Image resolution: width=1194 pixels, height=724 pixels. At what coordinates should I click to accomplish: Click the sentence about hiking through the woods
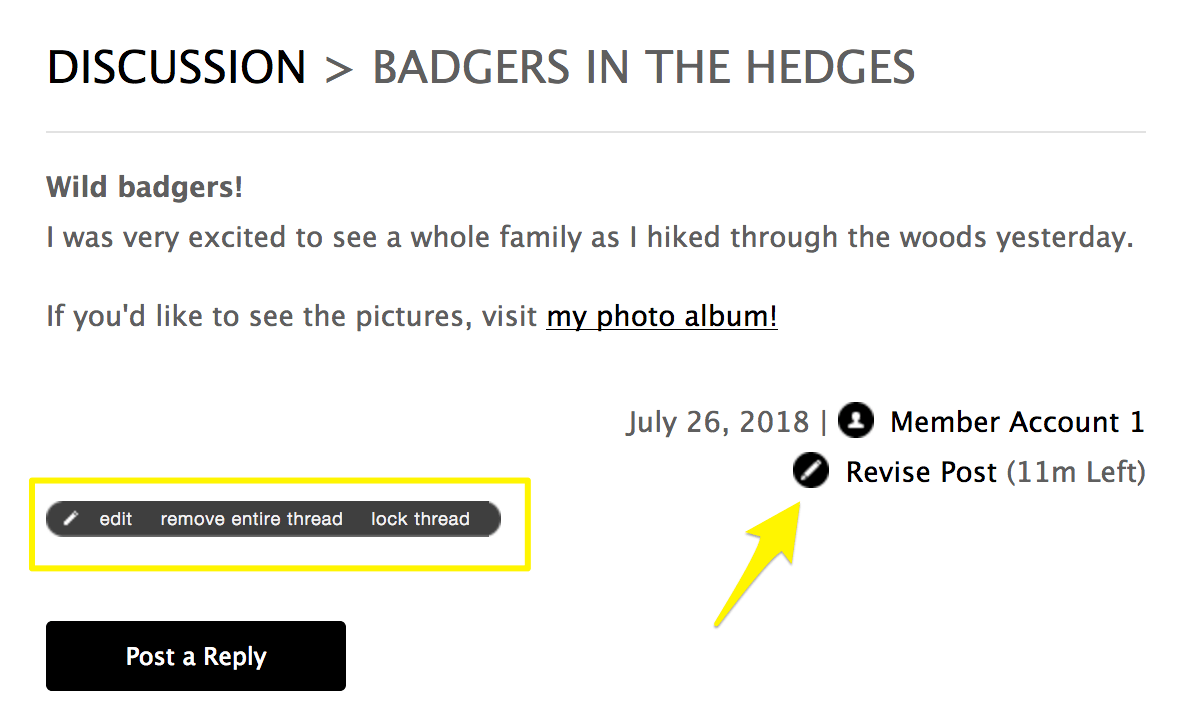[589, 238]
